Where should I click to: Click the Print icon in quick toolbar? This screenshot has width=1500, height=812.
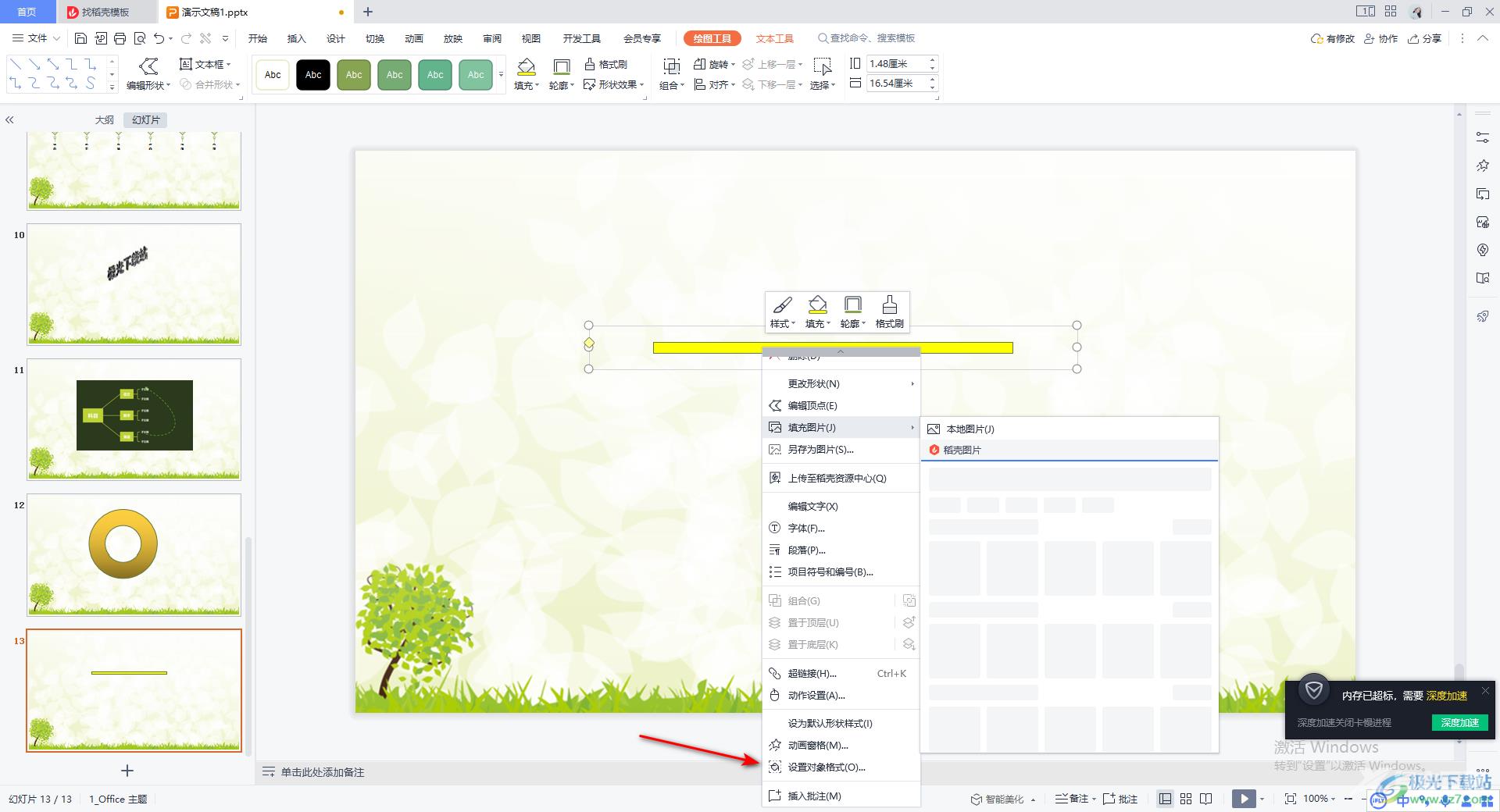120,38
